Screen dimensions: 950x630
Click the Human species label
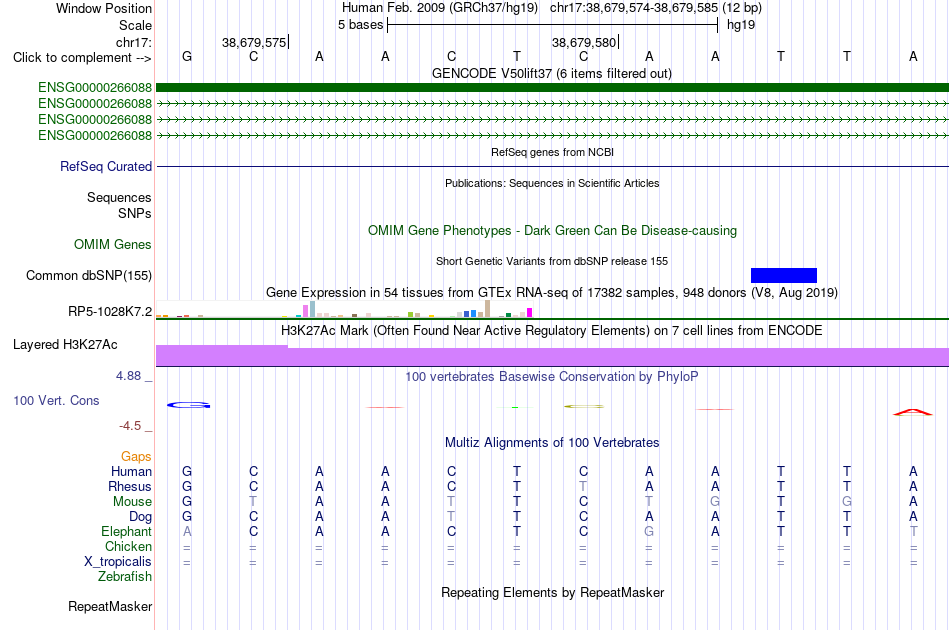pyautogui.click(x=131, y=471)
